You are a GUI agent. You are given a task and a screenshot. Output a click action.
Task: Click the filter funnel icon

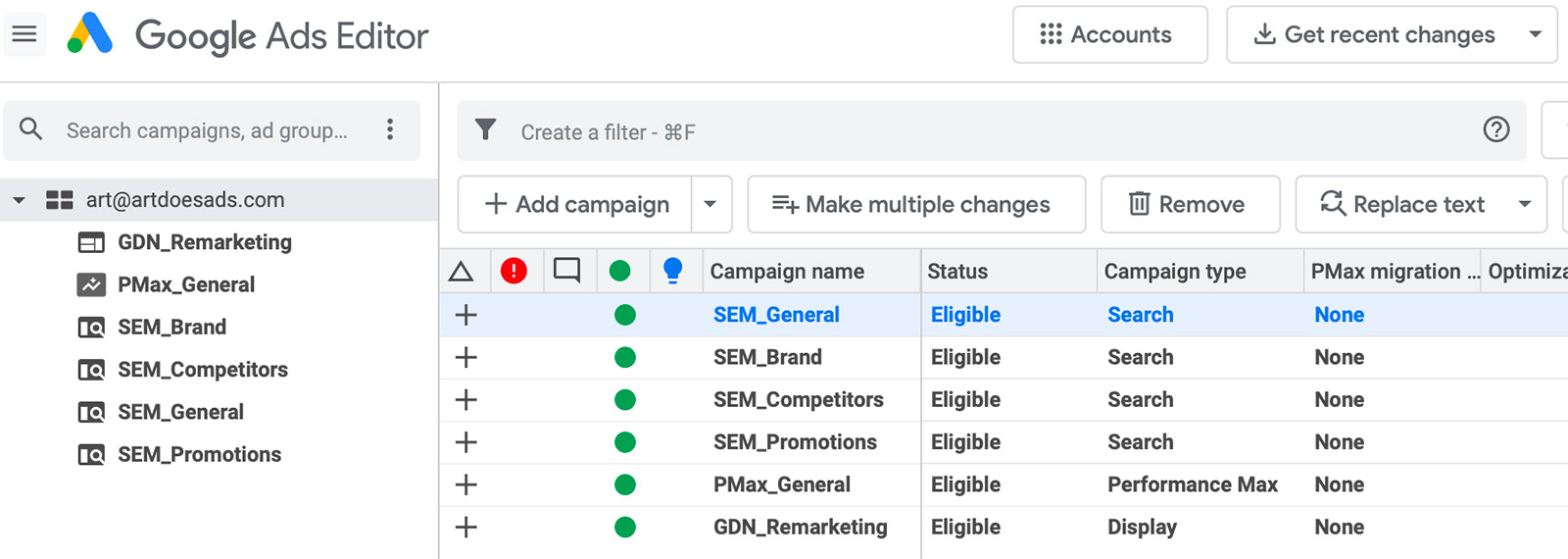point(485,129)
